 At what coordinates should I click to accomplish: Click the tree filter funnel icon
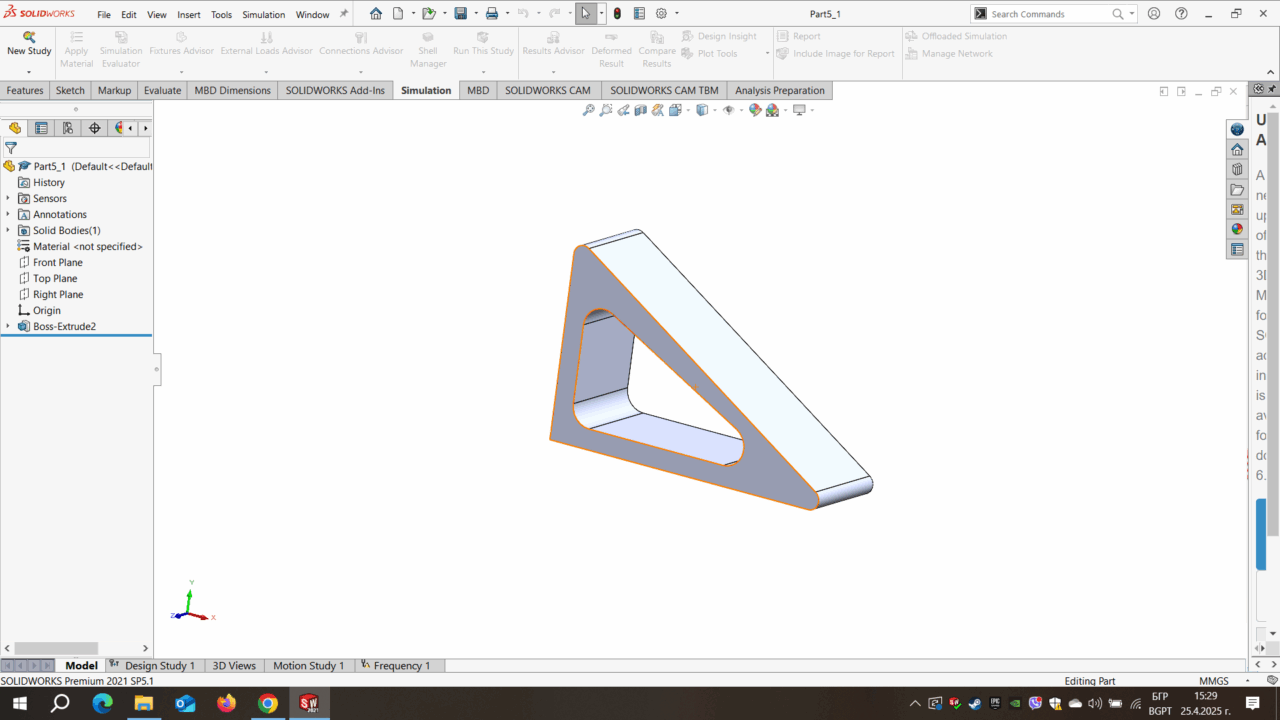pyautogui.click(x=11, y=147)
